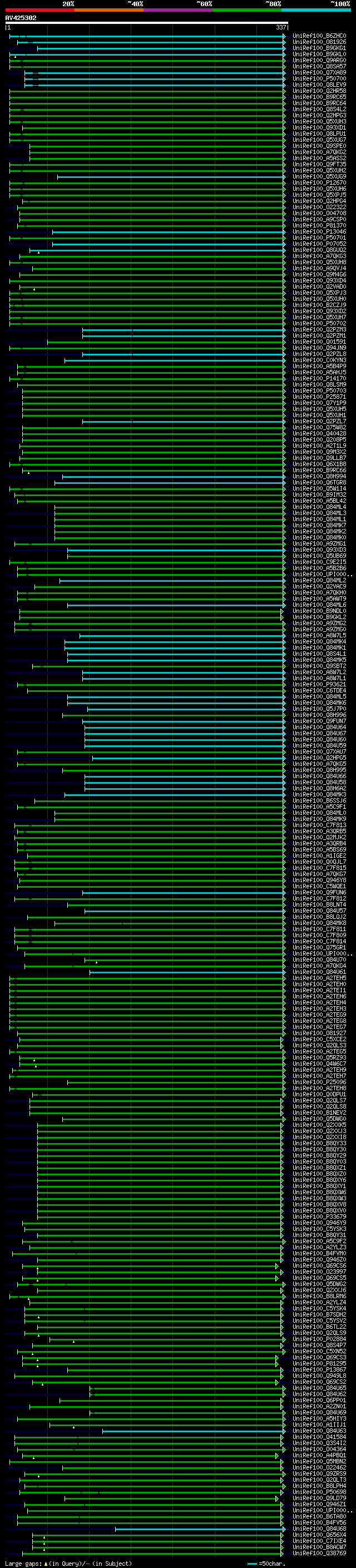356x1568 pixels.
Task: Open hit UniRef100_Q81926
Action: point(319,42)
